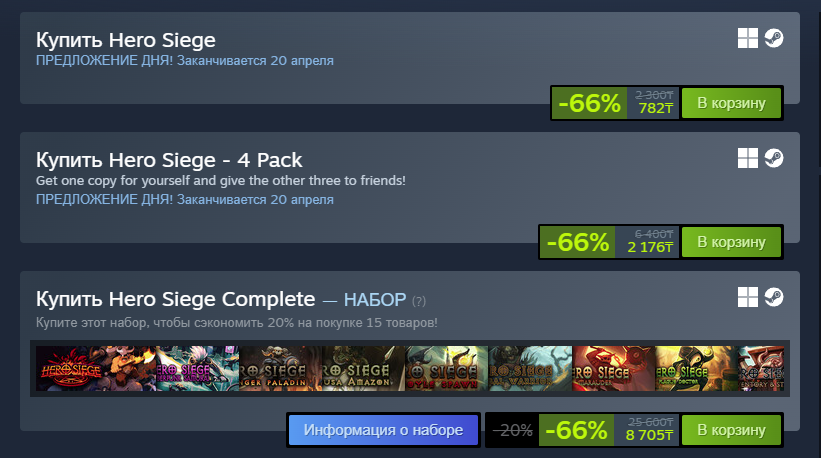Open the Информация о наборе button
This screenshot has height=458, width=821.
[x=383, y=430]
